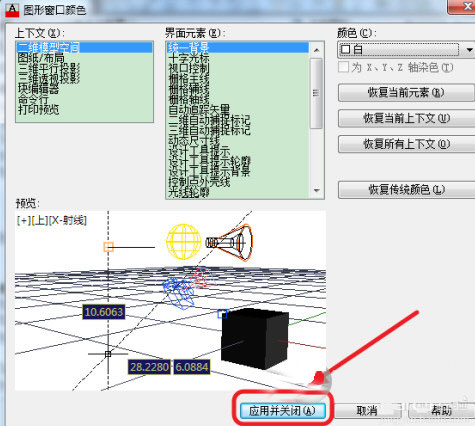Click scroll-up arrow of 界面元素 list
Screen dimensions: 475x426
[317, 50]
